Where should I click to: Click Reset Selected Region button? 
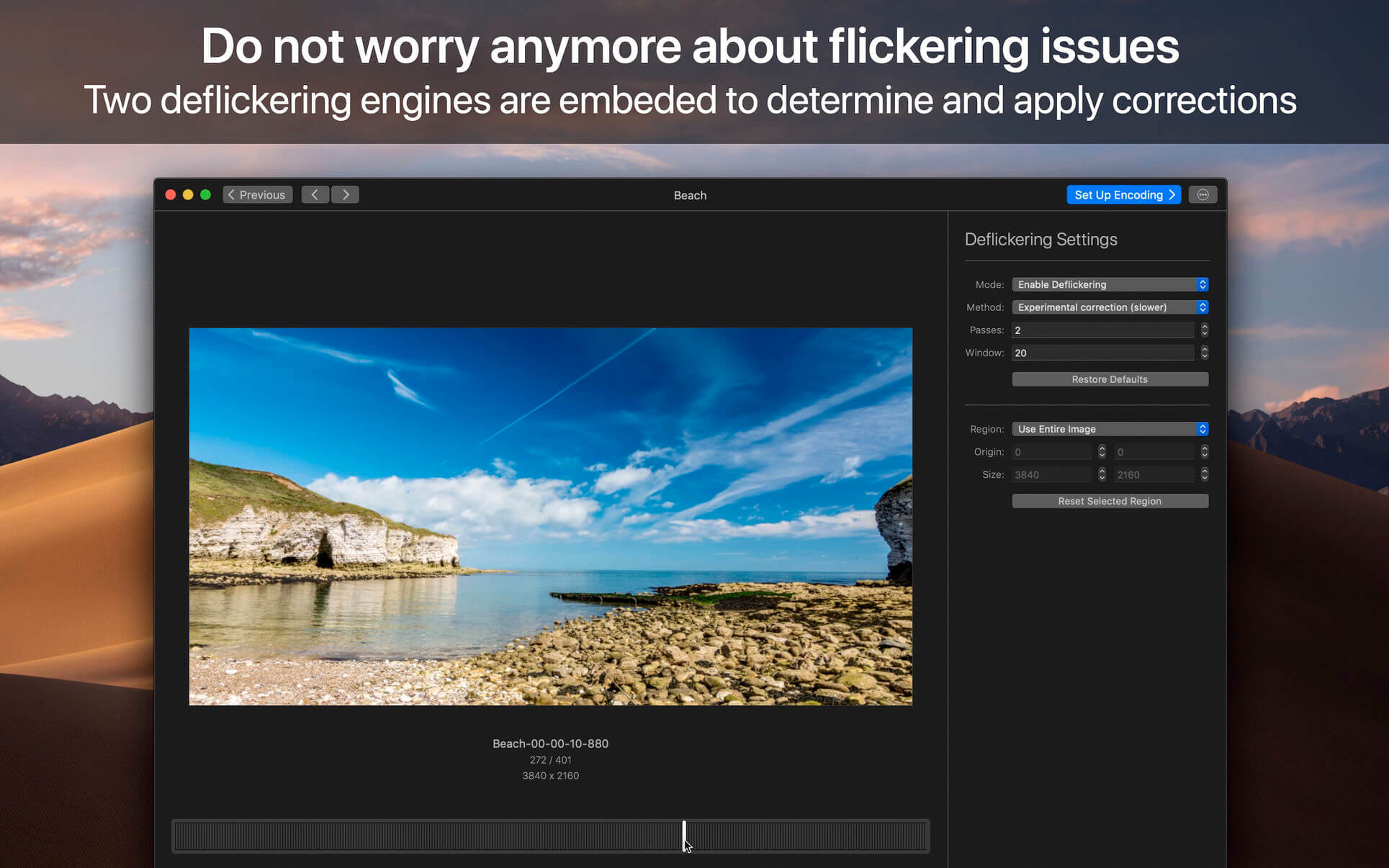[1109, 501]
